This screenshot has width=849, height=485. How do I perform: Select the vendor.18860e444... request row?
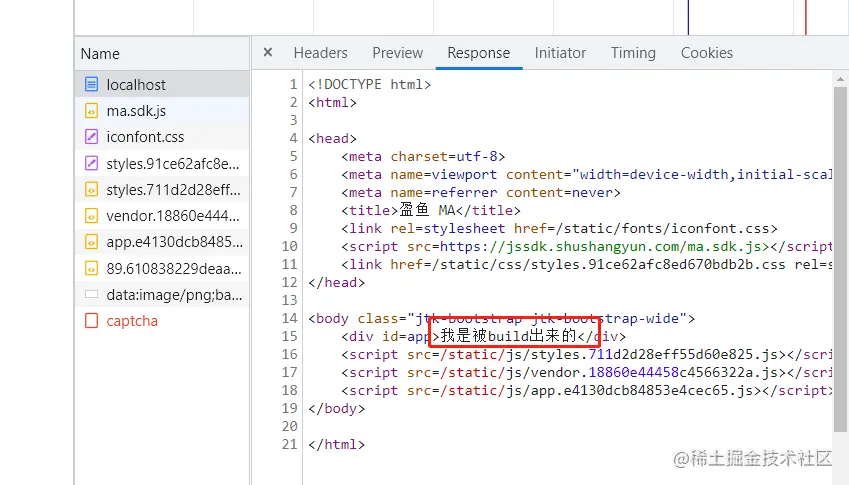162,215
